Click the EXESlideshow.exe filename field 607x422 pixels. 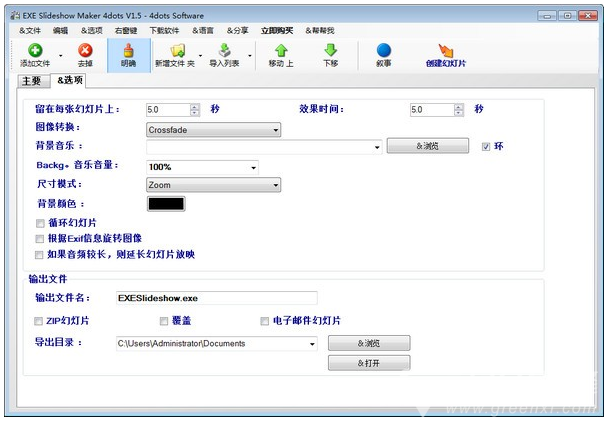[216, 298]
